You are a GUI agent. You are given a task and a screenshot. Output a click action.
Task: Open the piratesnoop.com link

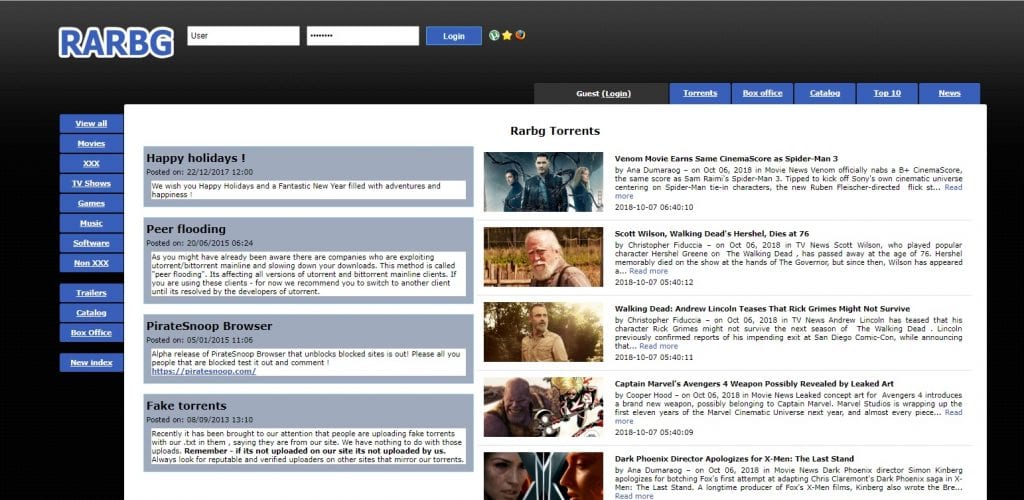[204, 371]
